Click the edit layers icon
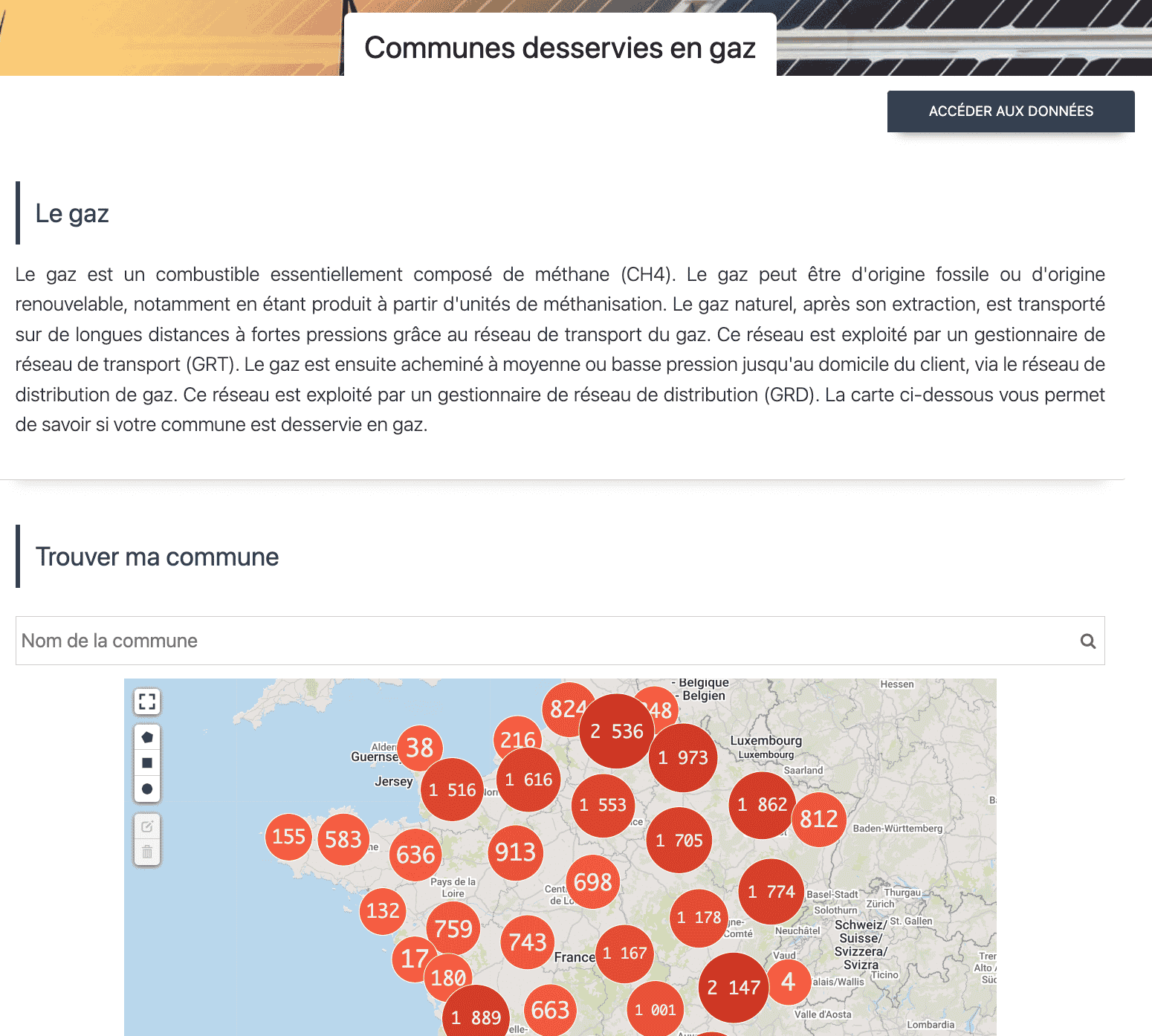Viewport: 1152px width, 1036px height. [147, 826]
